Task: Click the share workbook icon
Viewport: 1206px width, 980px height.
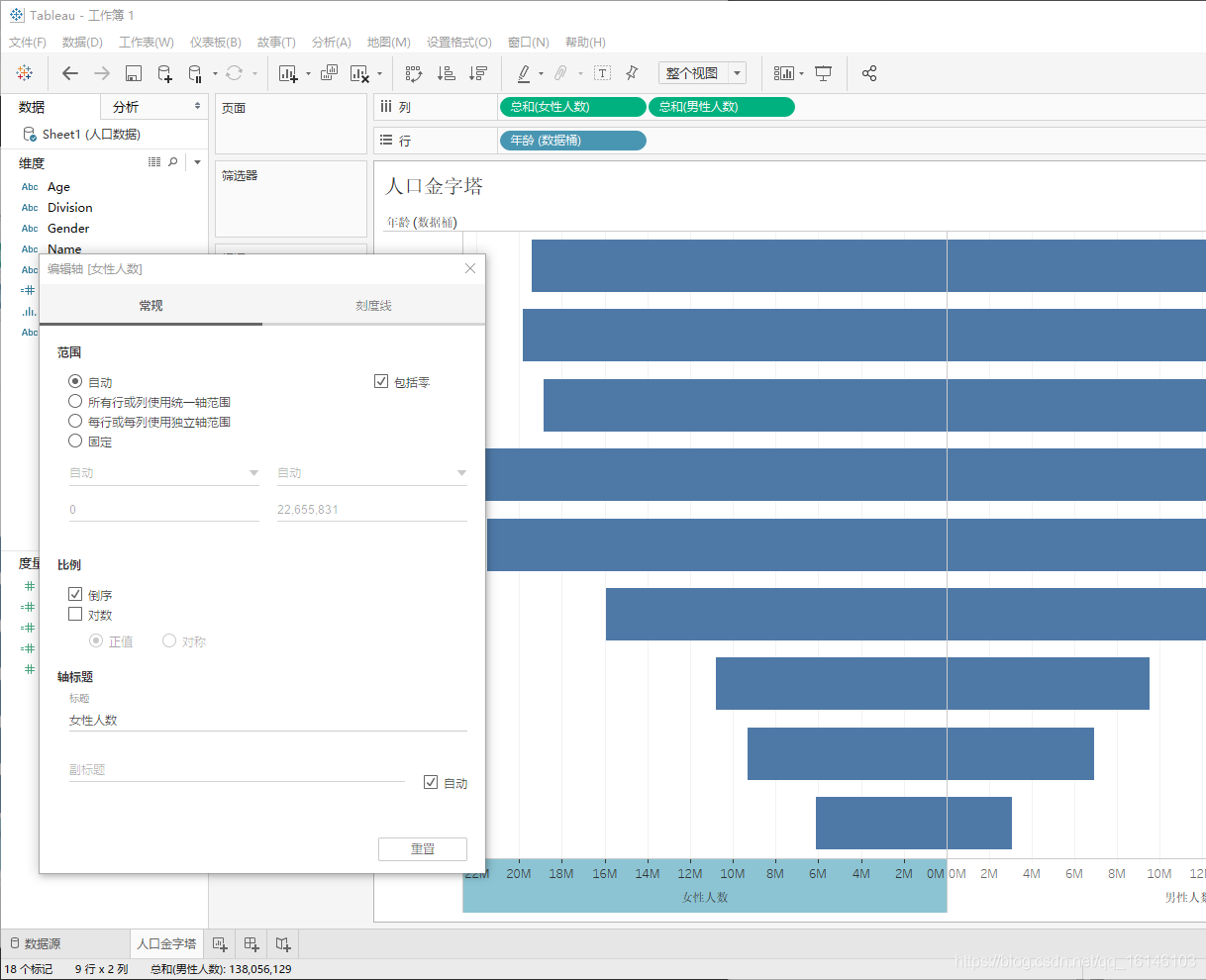Action: click(869, 73)
